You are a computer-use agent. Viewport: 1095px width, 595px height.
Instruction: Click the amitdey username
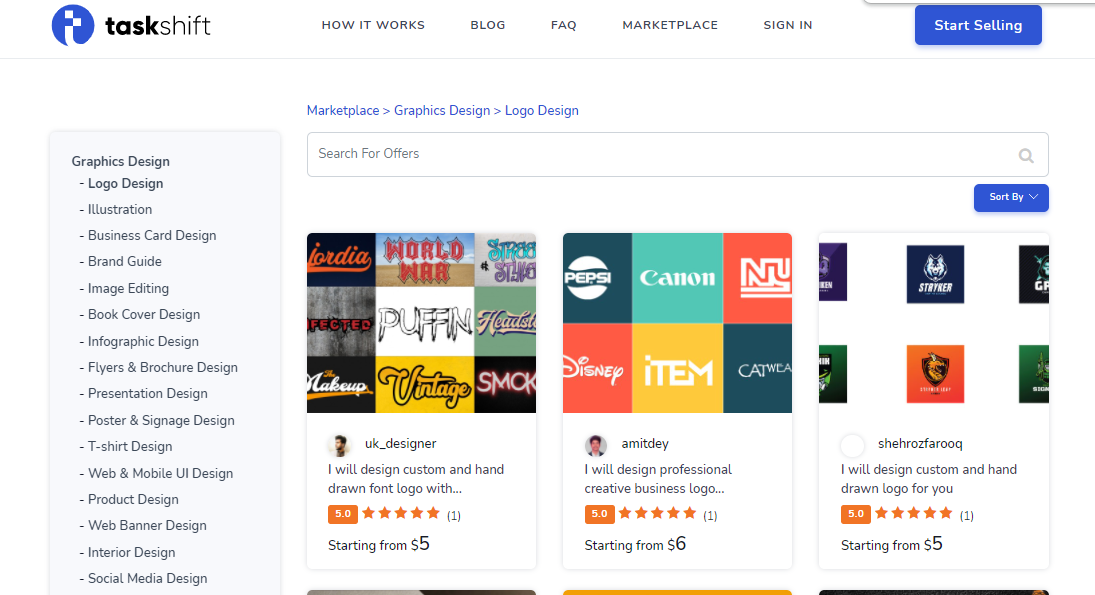click(x=645, y=443)
